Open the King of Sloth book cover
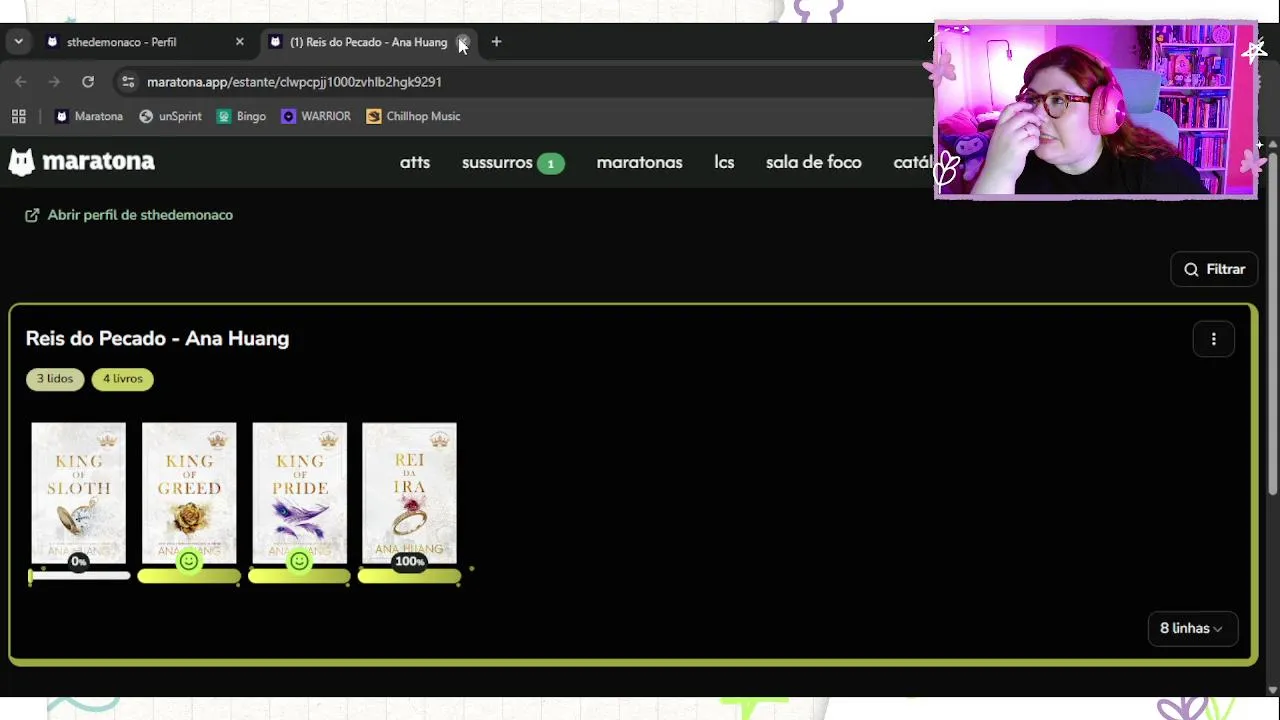This screenshot has height=720, width=1280. pos(79,492)
